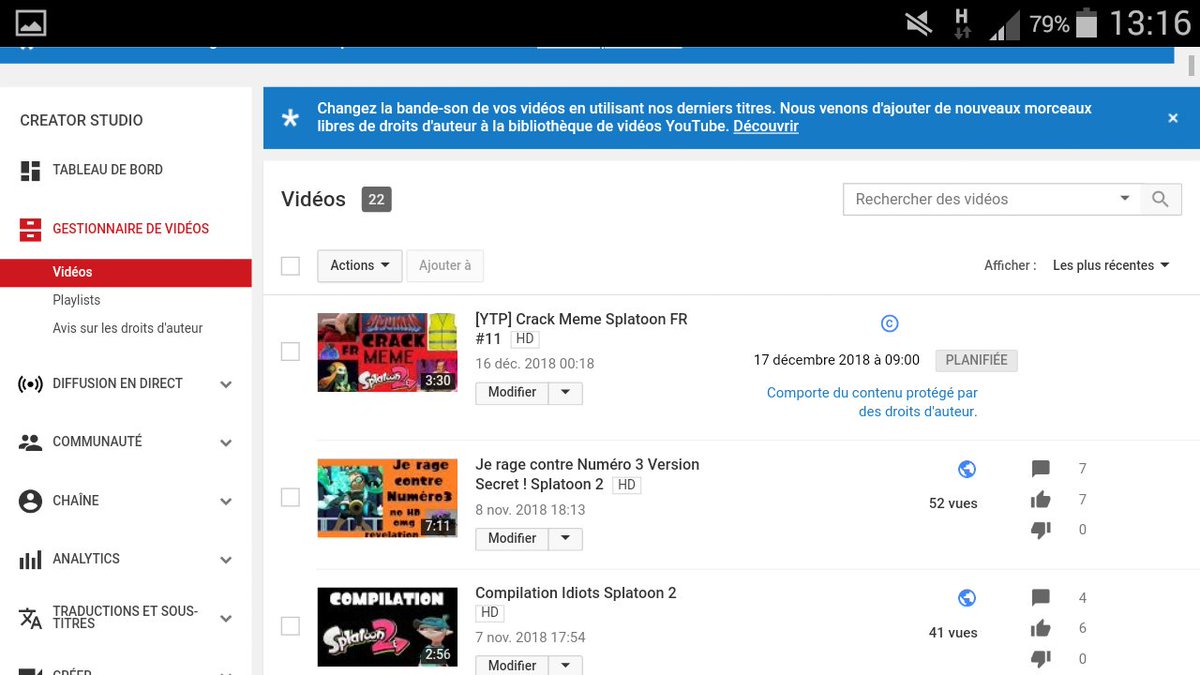Click thumb-down icon on Compilation Idiots video
This screenshot has height=675, width=1200.
point(1041,659)
